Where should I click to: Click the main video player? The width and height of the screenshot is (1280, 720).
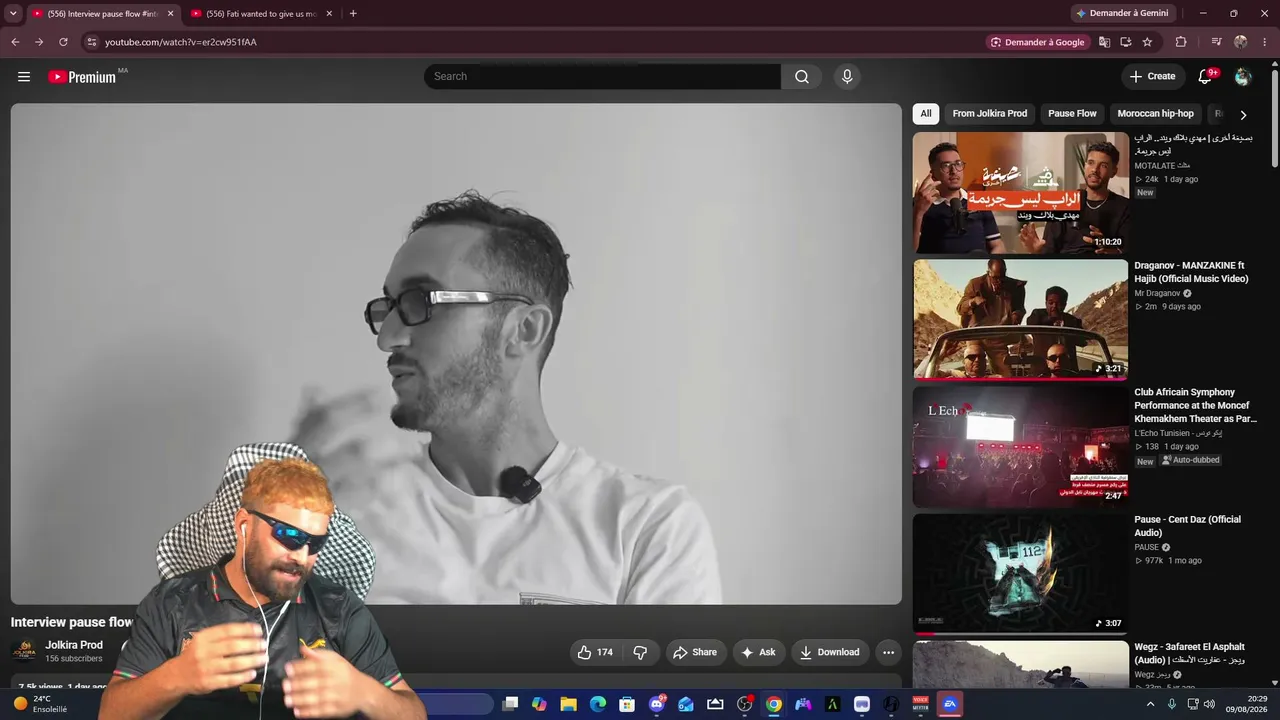[x=456, y=354]
